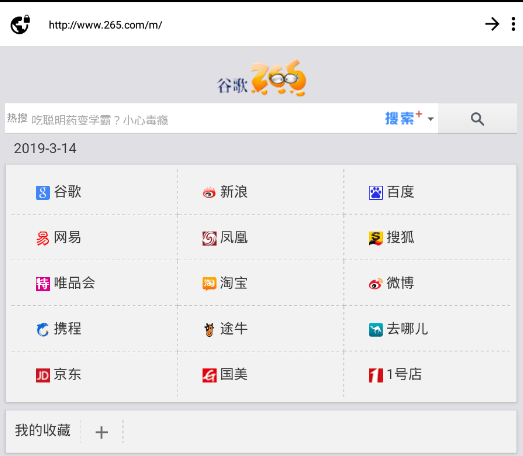Screen dimensions: 523x456
Task: Add a favorite with plus button
Action: point(101,432)
